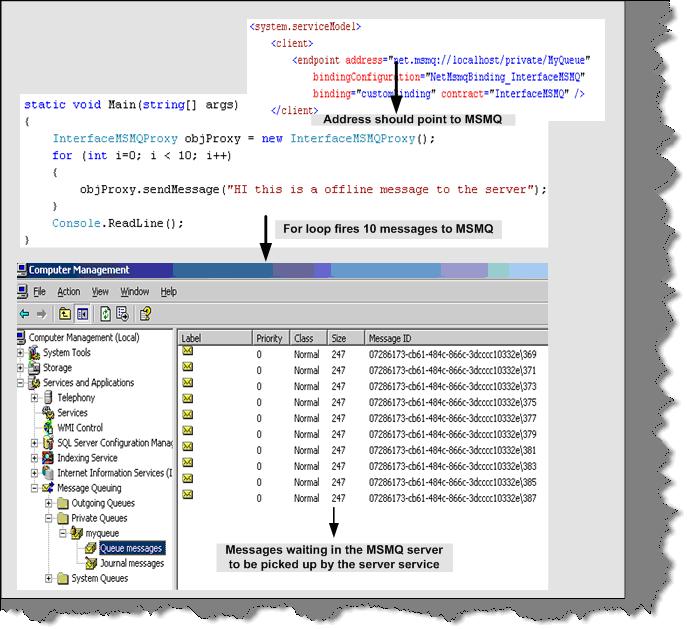The width and height of the screenshot is (687, 629).
Task: Sort by the Message ID column header
Action: click(x=456, y=338)
